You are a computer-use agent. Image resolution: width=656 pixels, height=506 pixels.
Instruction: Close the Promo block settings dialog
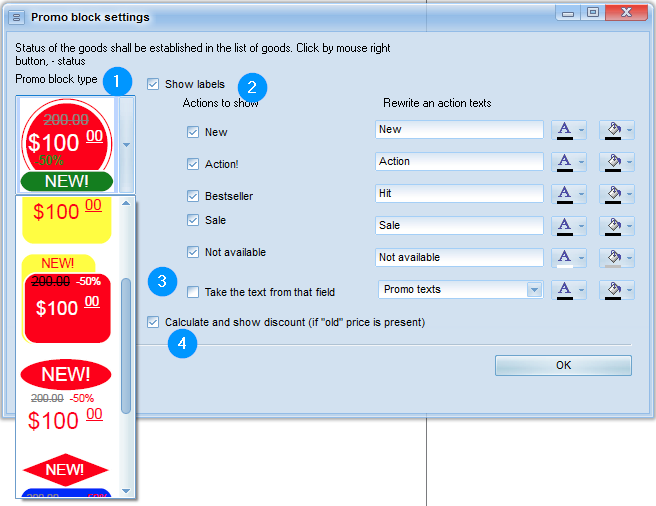pyautogui.click(x=626, y=13)
